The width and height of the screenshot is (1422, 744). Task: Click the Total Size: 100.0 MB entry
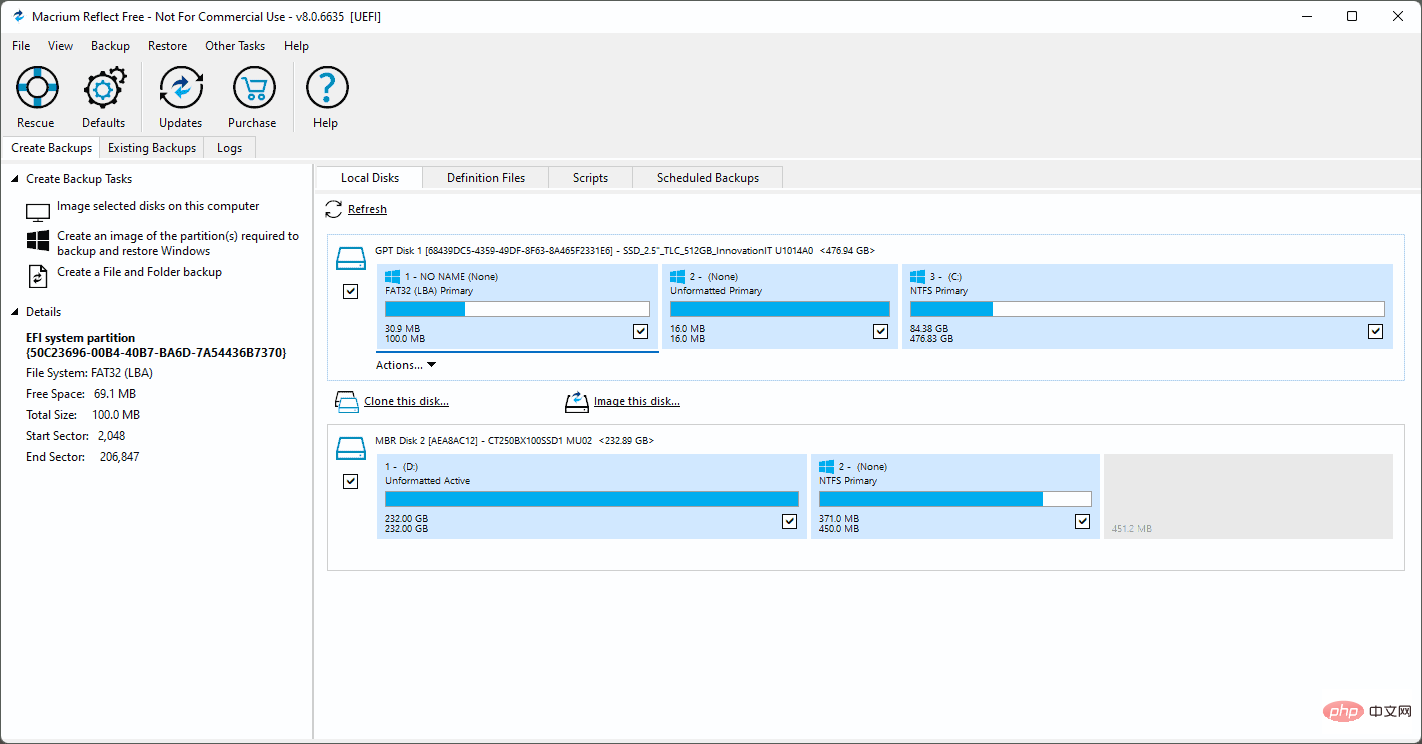coord(83,415)
